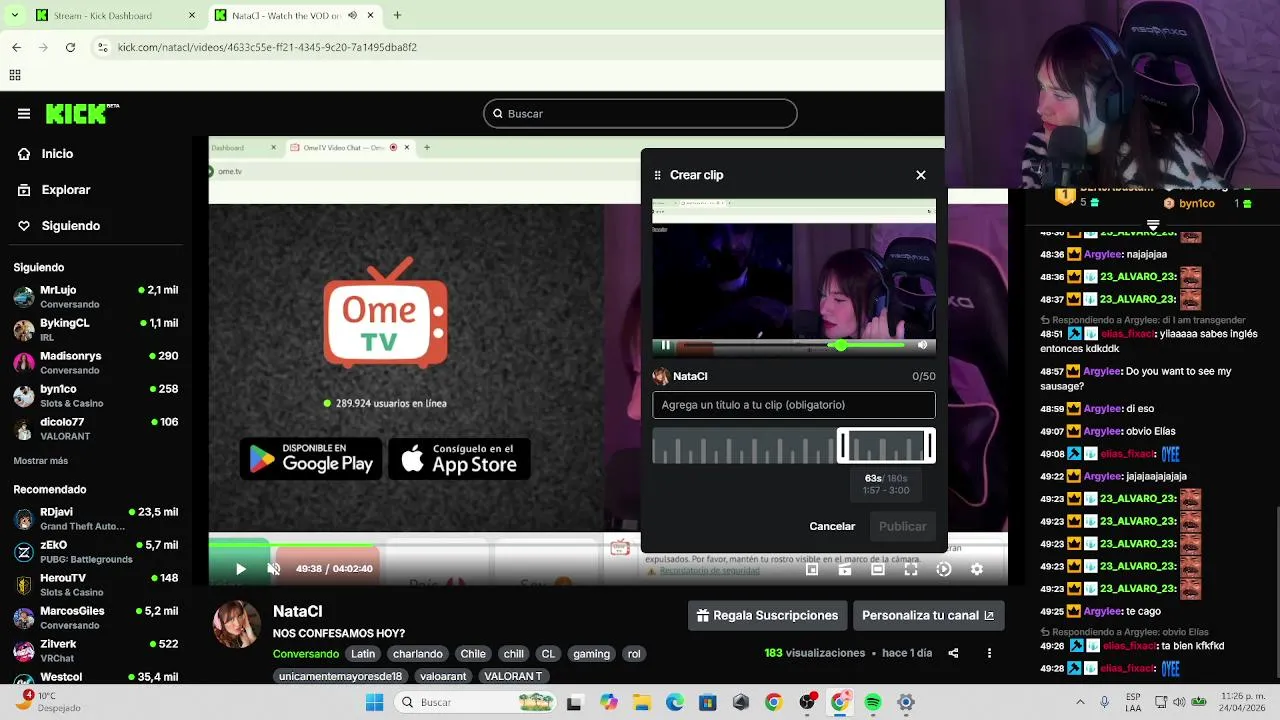Open the browser apps grid icon
This screenshot has width=1280, height=720.
(15, 75)
